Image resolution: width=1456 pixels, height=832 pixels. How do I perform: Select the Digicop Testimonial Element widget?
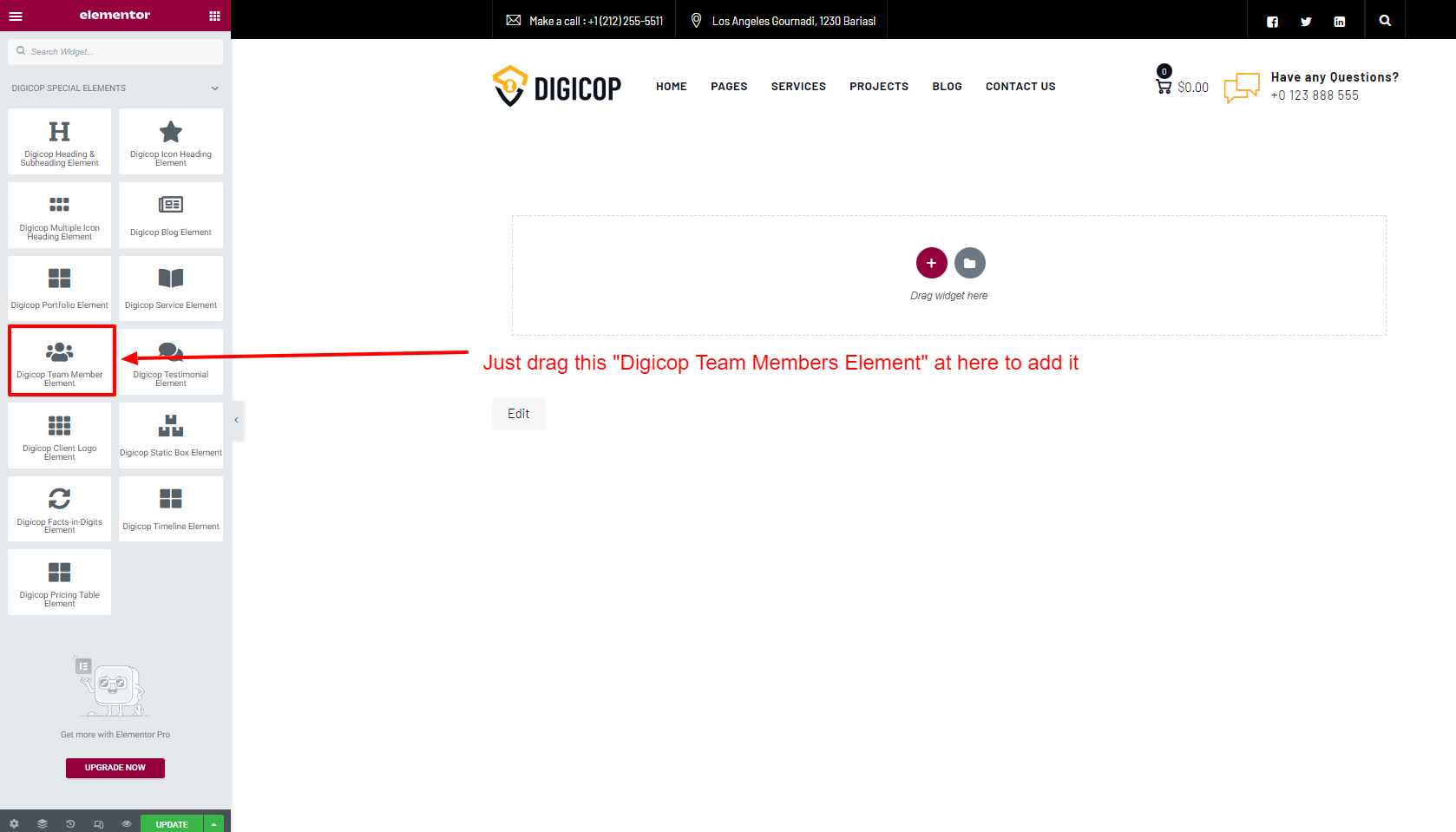171,362
